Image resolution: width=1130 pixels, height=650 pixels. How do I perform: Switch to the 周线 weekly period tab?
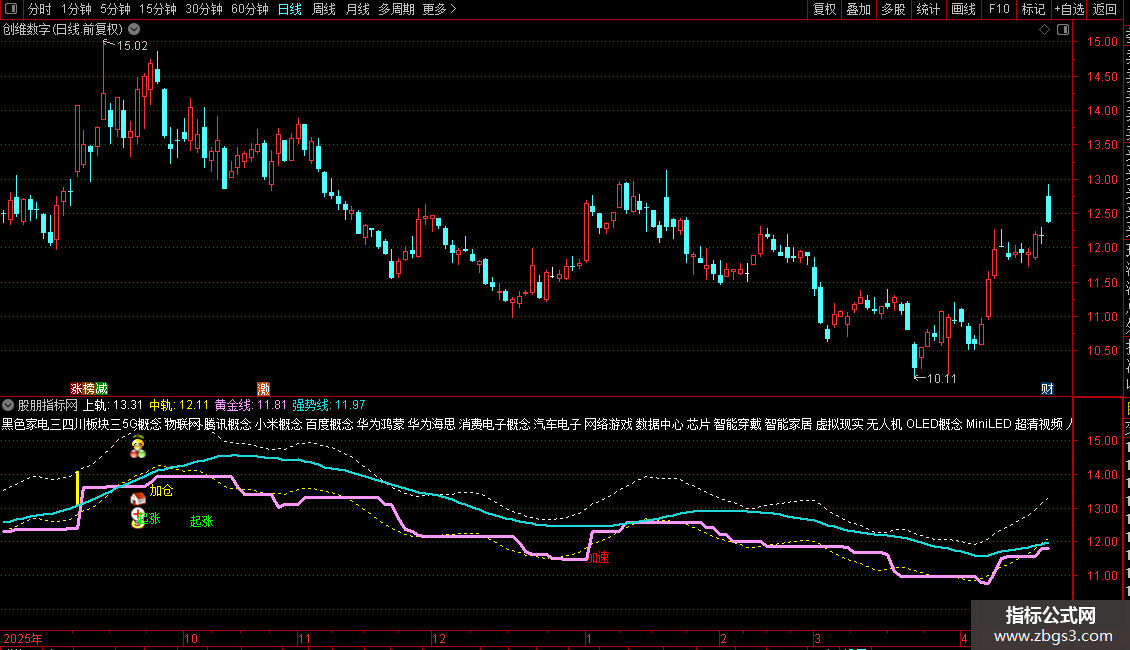point(324,9)
